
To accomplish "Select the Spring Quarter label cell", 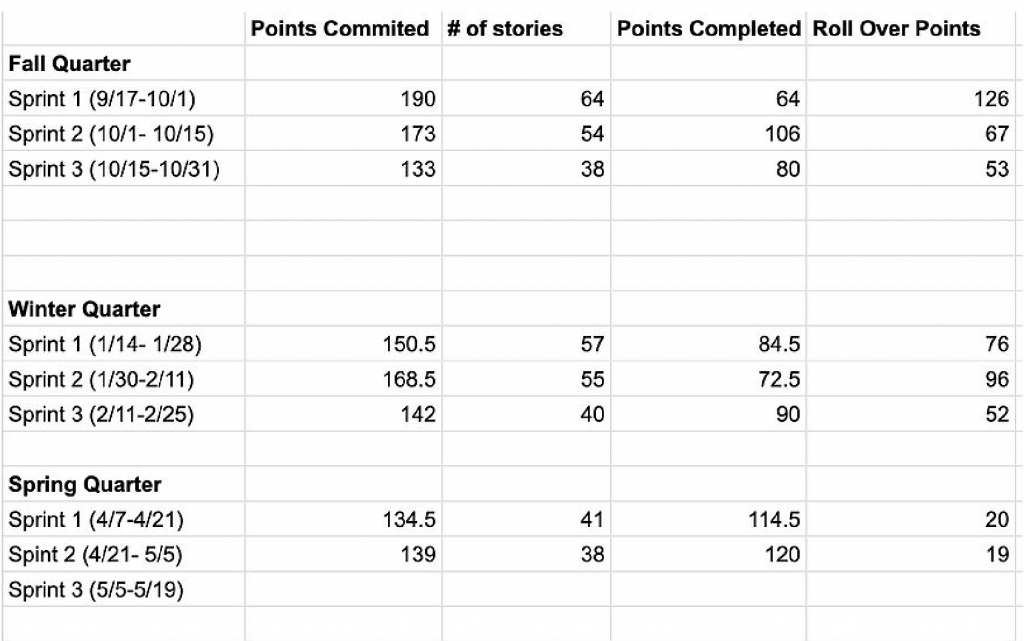I will tap(124, 484).
